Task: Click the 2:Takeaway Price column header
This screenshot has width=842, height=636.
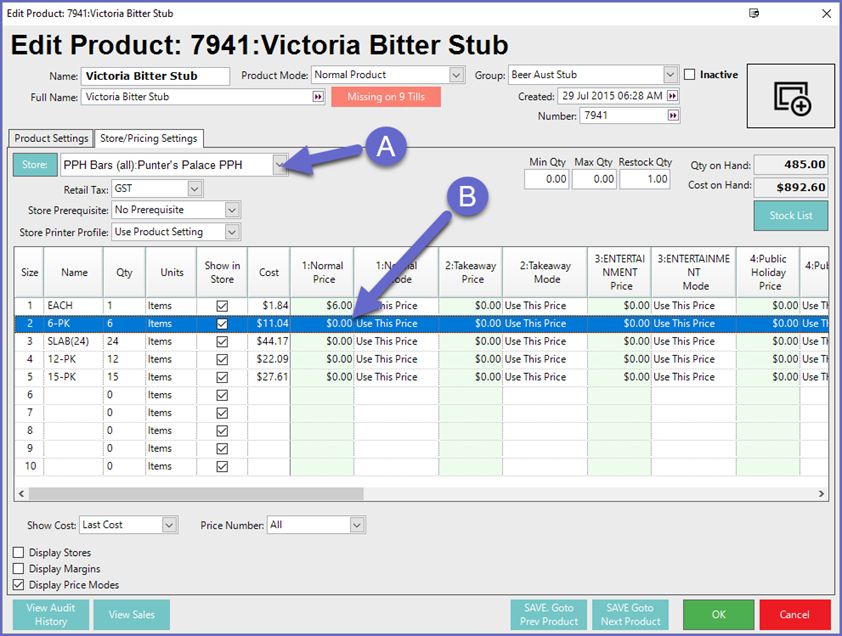Action: coord(471,272)
